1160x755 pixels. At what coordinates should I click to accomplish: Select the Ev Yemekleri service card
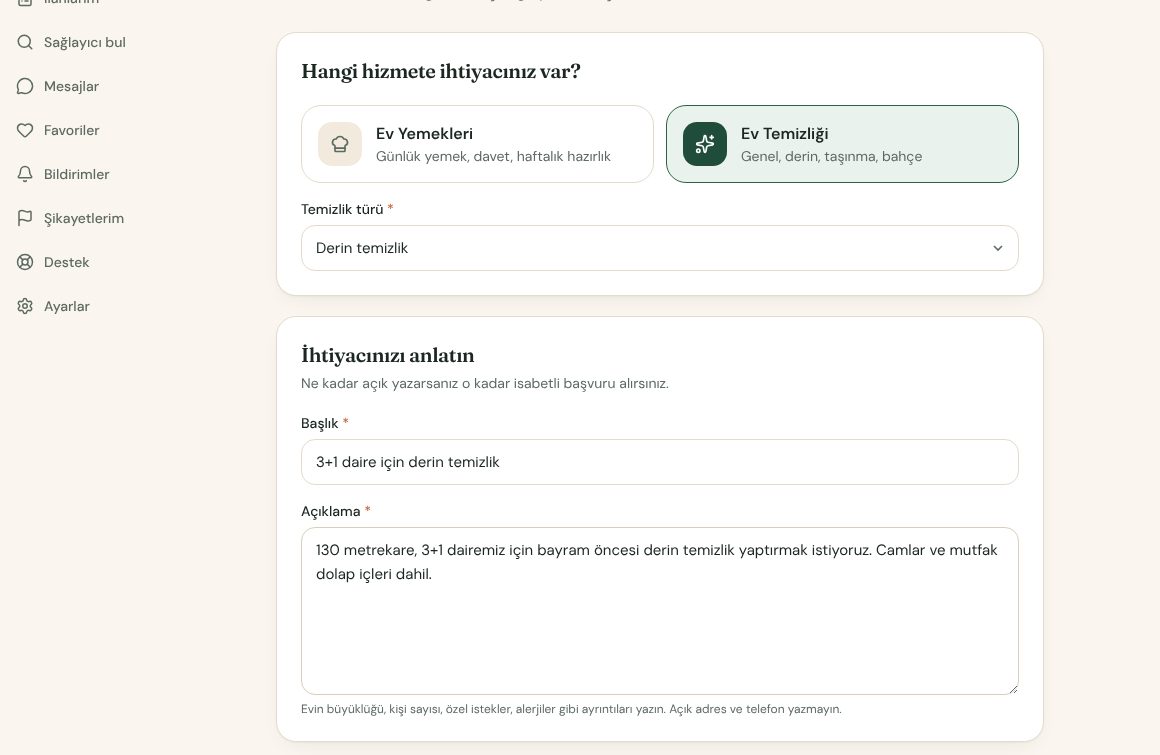click(x=477, y=144)
